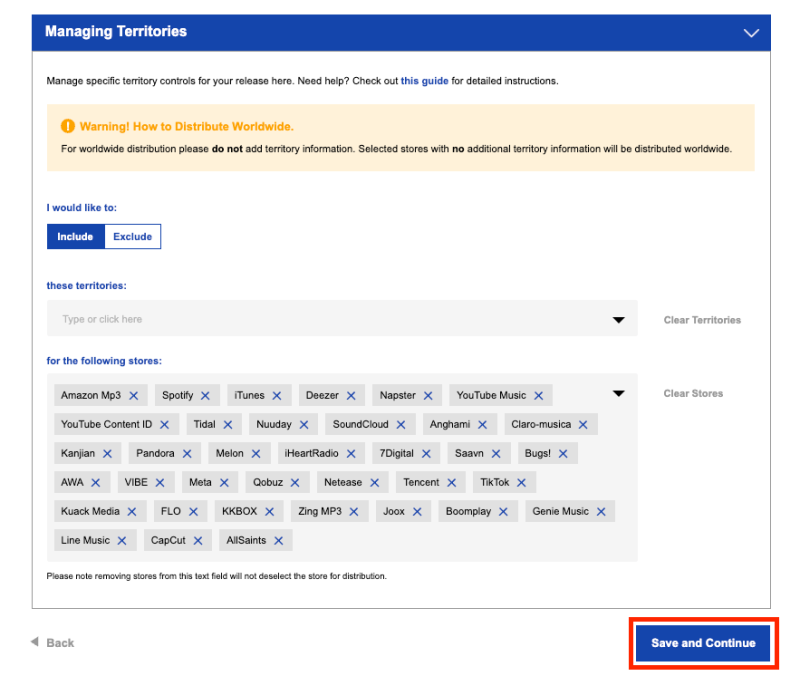Image resolution: width=800 pixels, height=676 pixels.
Task: Click Clear Stores
Action: (693, 393)
